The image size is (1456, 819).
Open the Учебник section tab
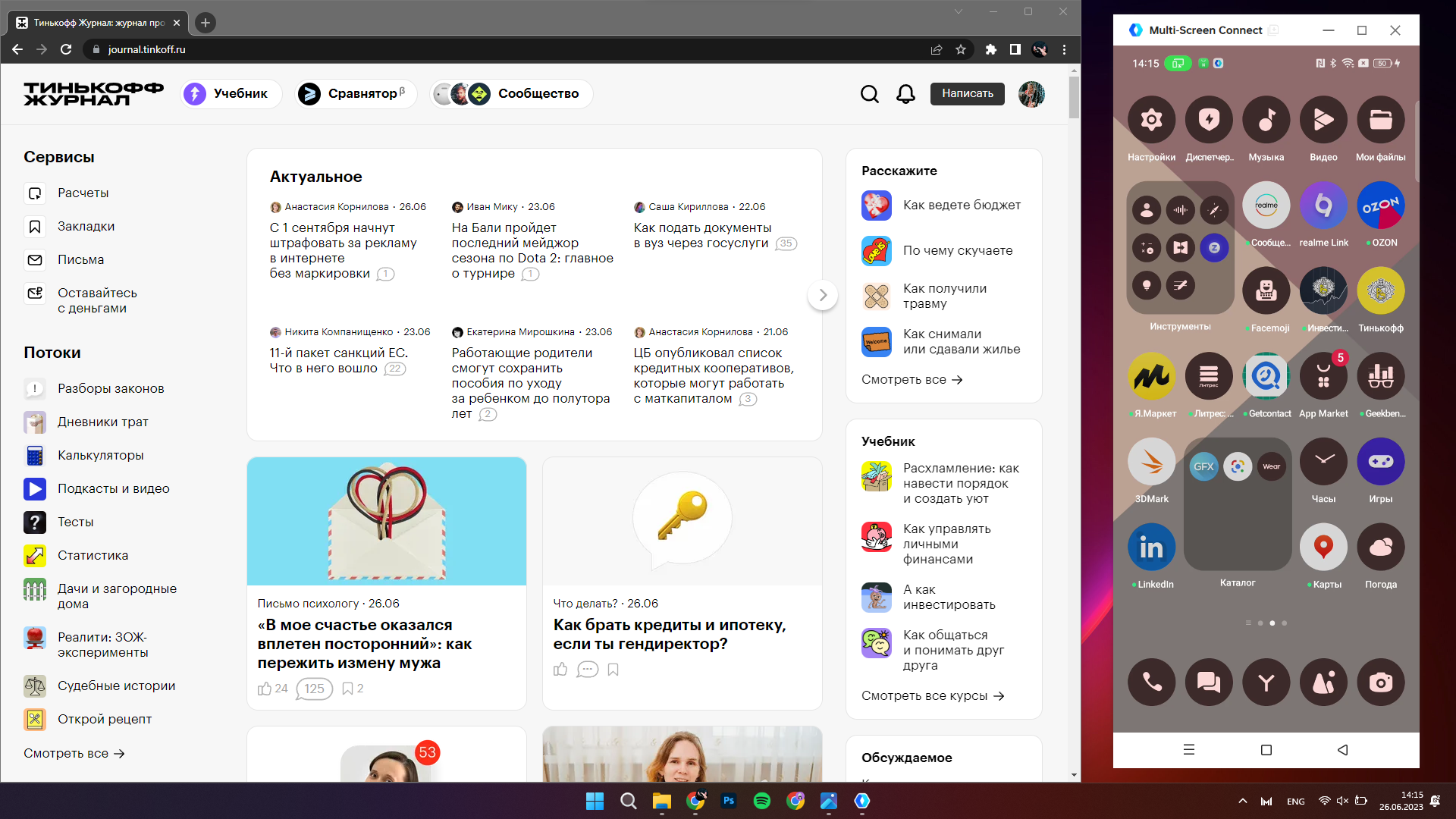[x=231, y=94]
